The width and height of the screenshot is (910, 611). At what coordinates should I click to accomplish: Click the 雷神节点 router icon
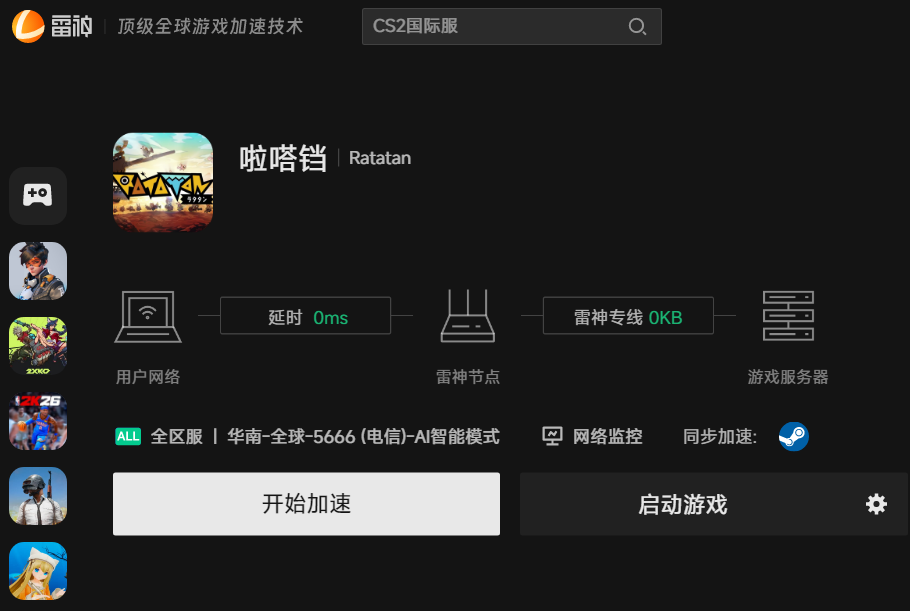coord(467,316)
